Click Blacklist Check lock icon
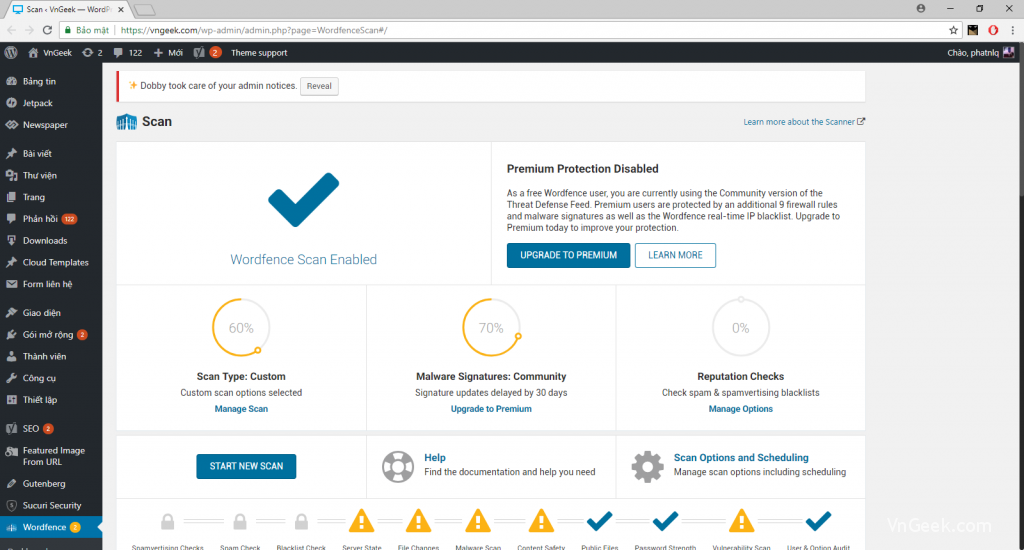Image resolution: width=1024 pixels, height=550 pixels. (301, 522)
